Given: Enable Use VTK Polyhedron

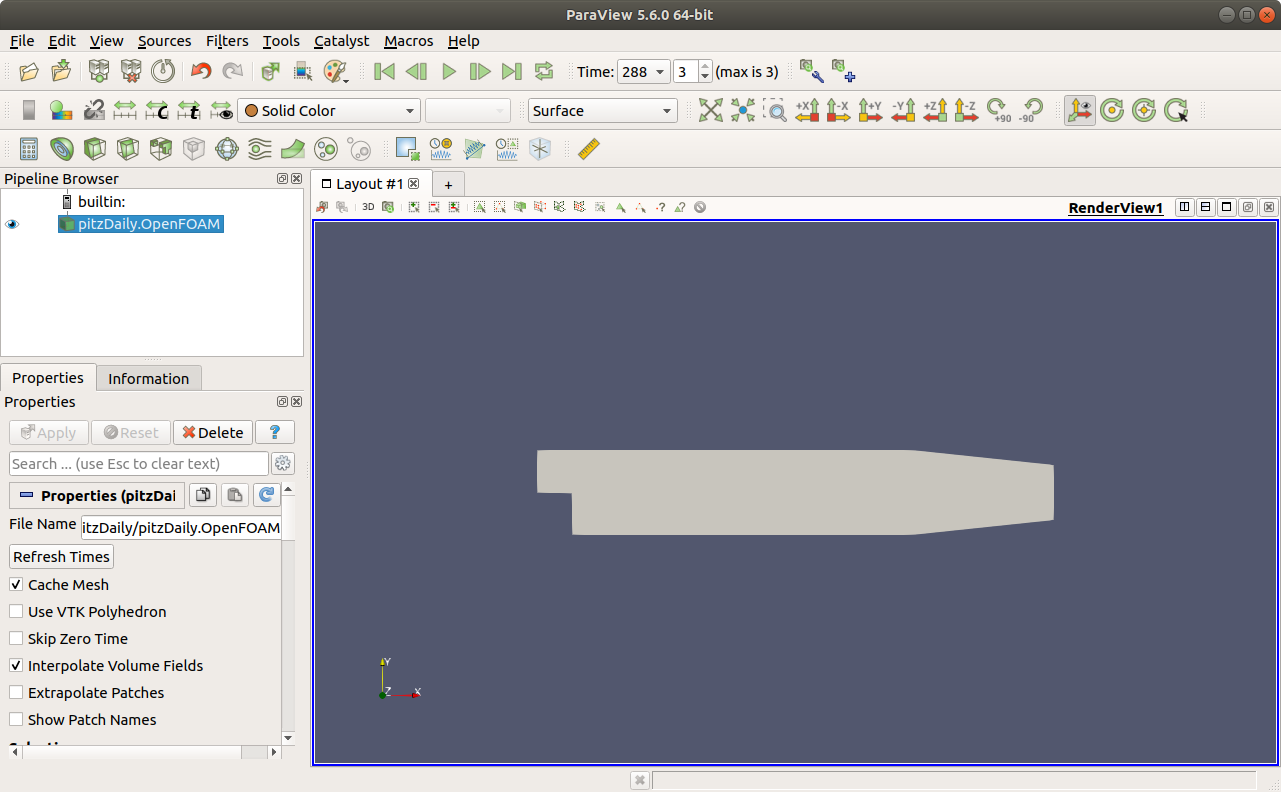Looking at the screenshot, I should pyautogui.click(x=16, y=611).
